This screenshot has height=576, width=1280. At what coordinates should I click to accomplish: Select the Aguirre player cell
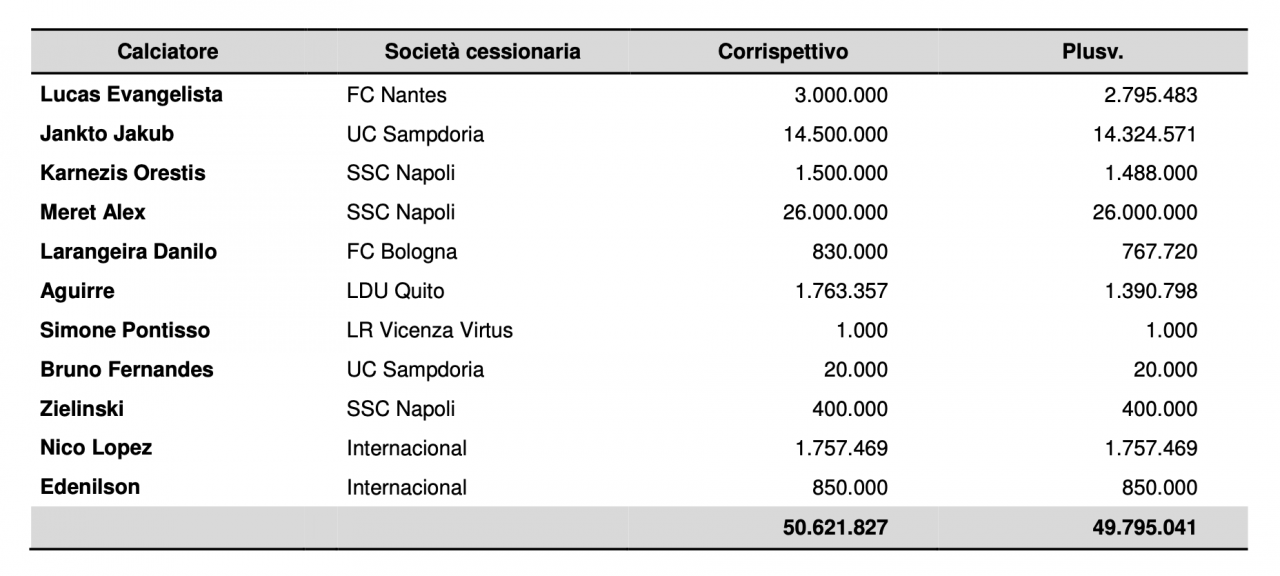tap(77, 291)
